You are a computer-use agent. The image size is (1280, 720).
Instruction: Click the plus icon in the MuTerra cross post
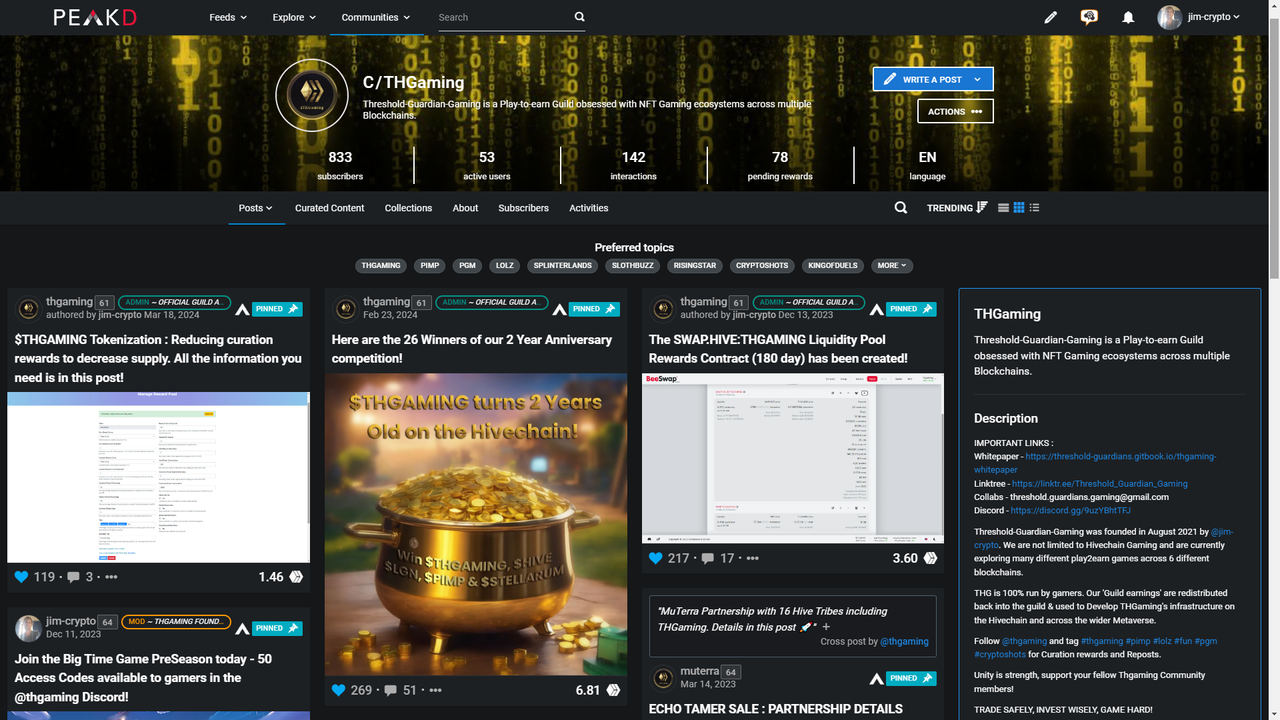[x=826, y=627]
